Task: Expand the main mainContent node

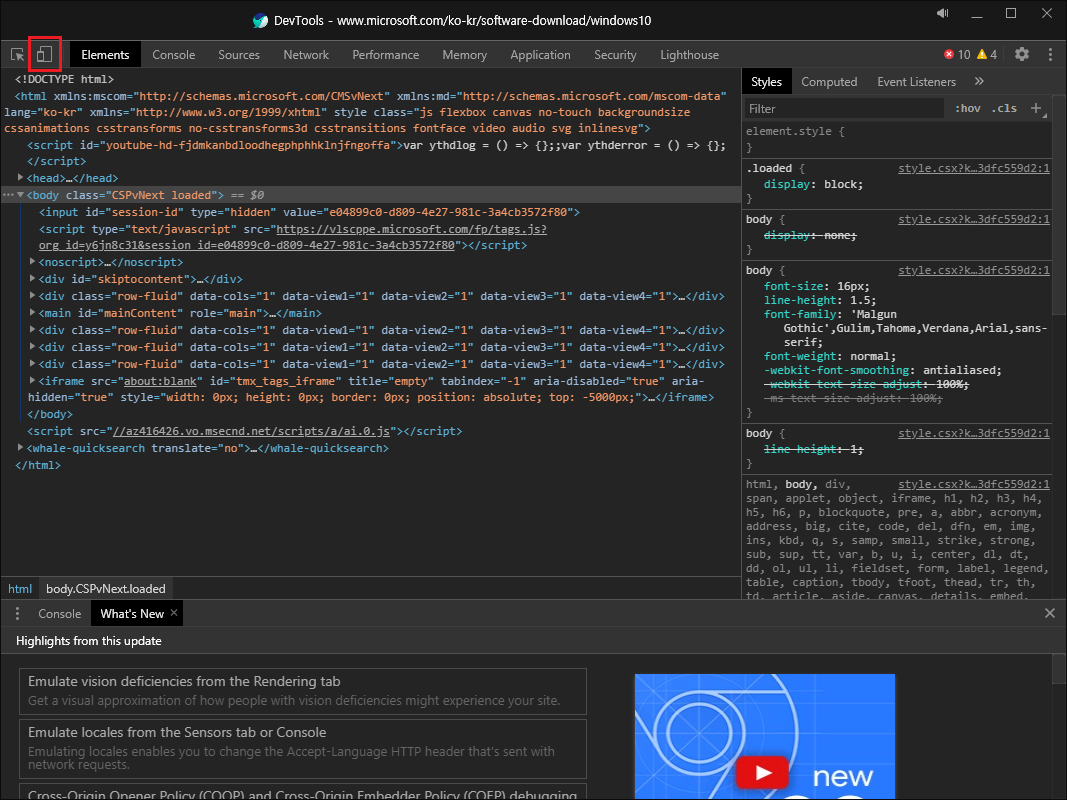Action: (32, 313)
